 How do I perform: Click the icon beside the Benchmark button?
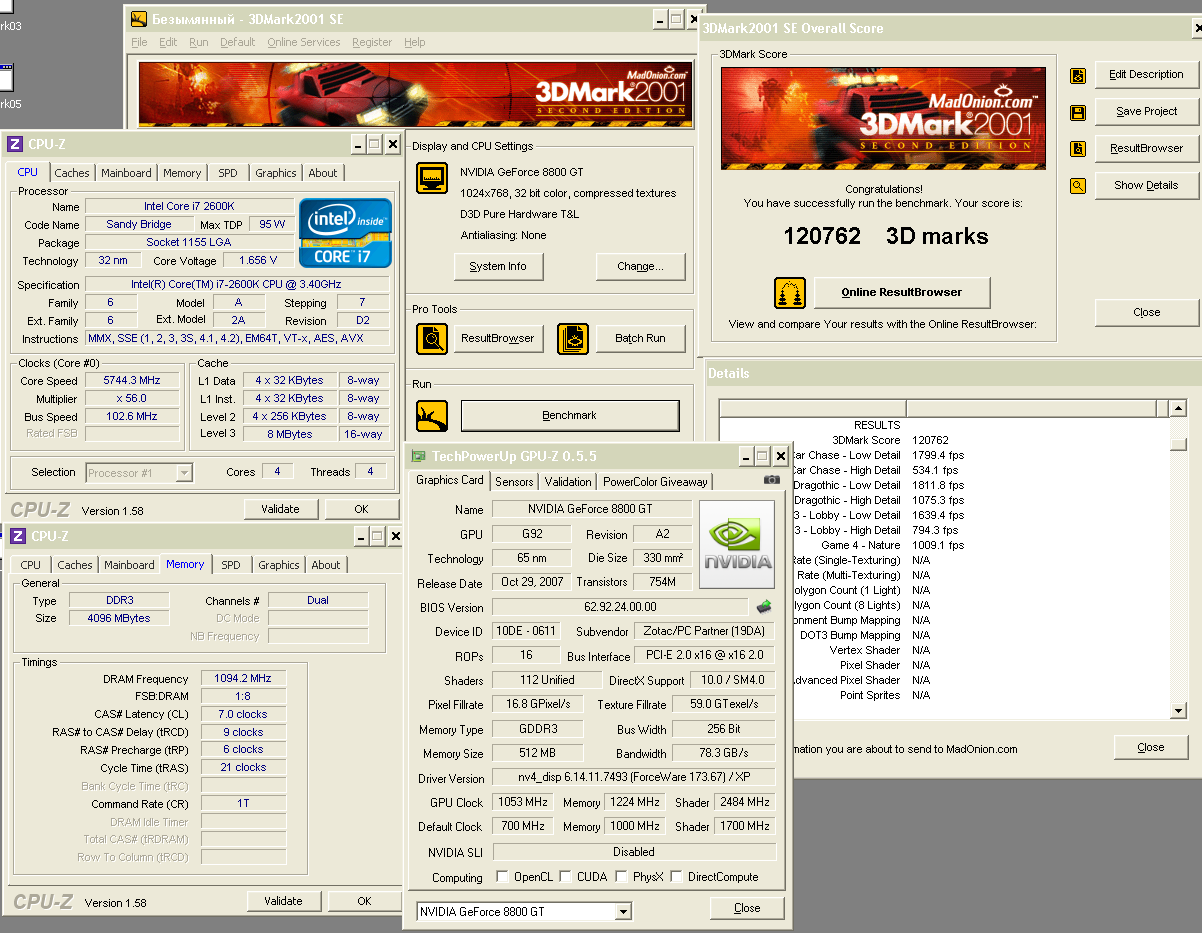[x=432, y=416]
